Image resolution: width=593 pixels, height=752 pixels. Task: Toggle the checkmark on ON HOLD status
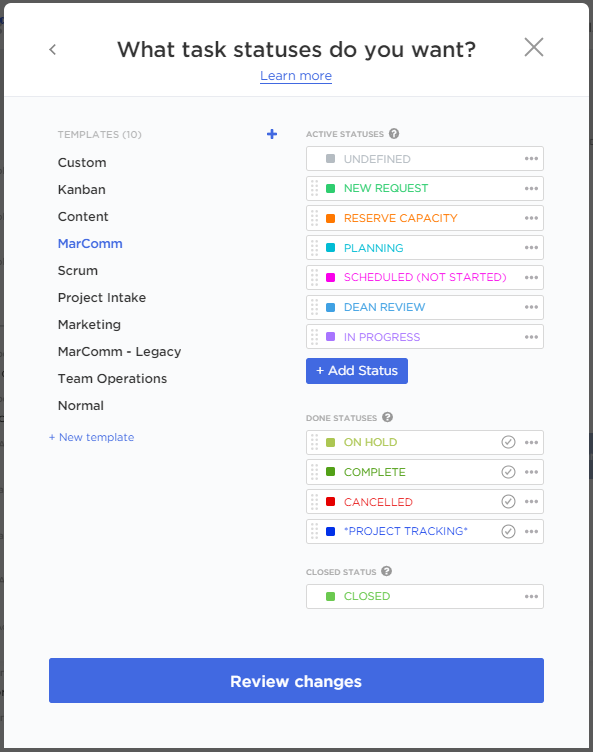509,442
